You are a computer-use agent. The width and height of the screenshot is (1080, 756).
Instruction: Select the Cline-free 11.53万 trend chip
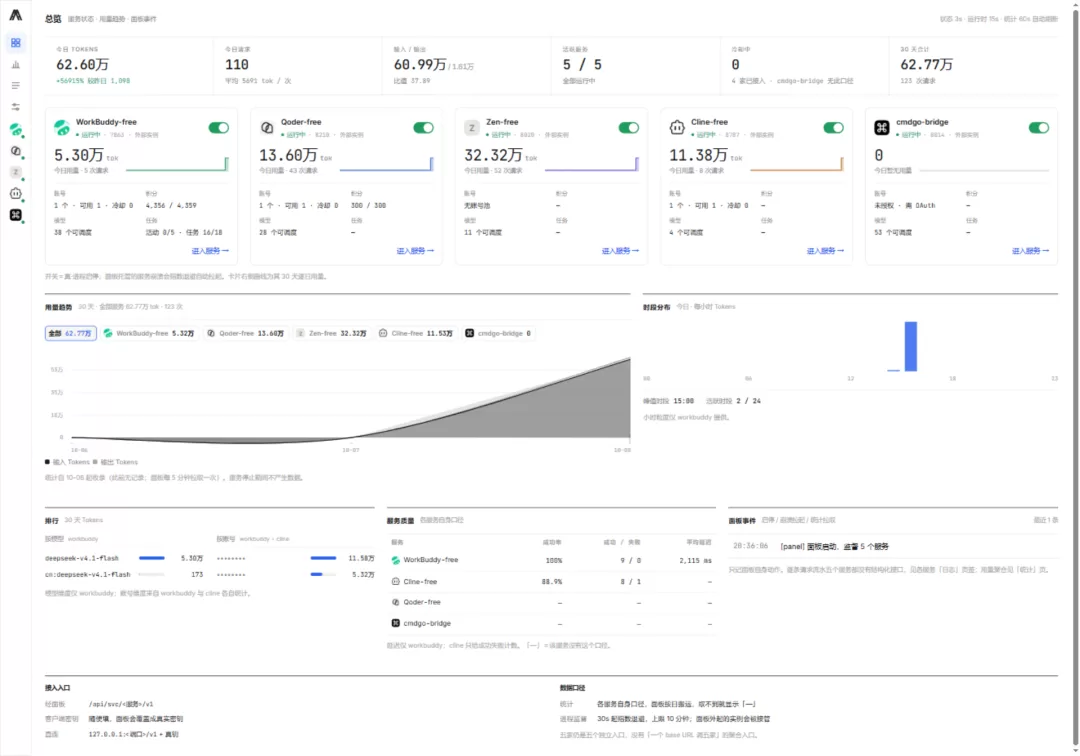pos(416,333)
